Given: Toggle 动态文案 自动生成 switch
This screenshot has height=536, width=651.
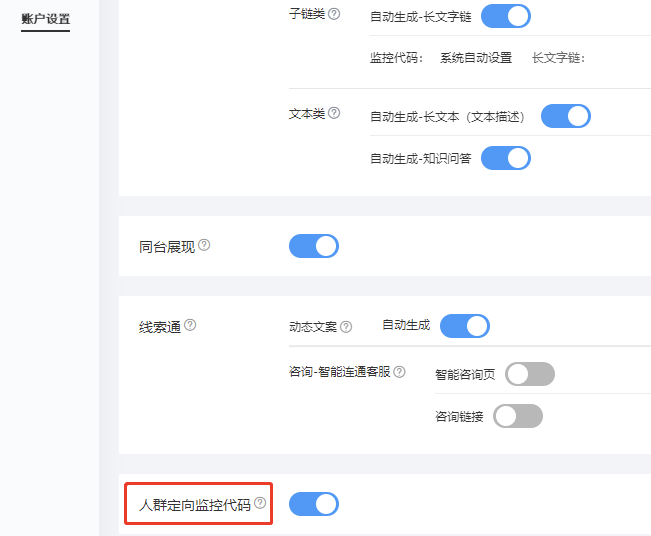Looking at the screenshot, I should (465, 326).
